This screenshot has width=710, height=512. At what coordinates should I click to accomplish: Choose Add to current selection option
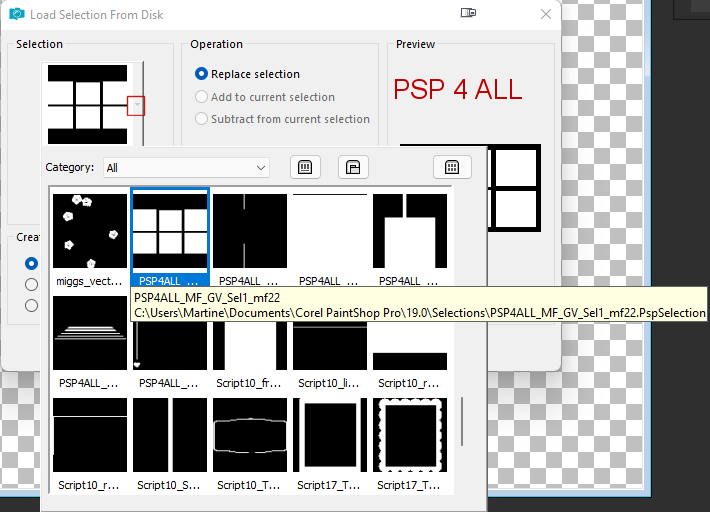click(202, 97)
